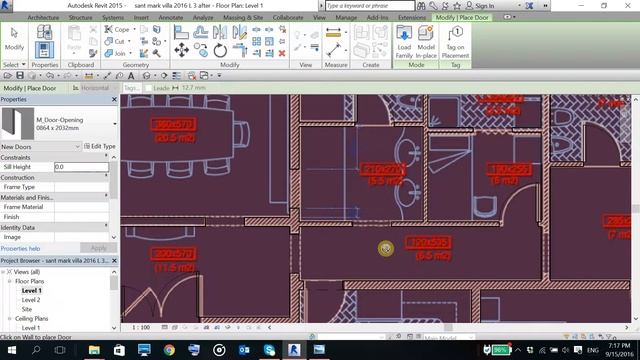Open File Explorer from the taskbar

(x=94, y=350)
